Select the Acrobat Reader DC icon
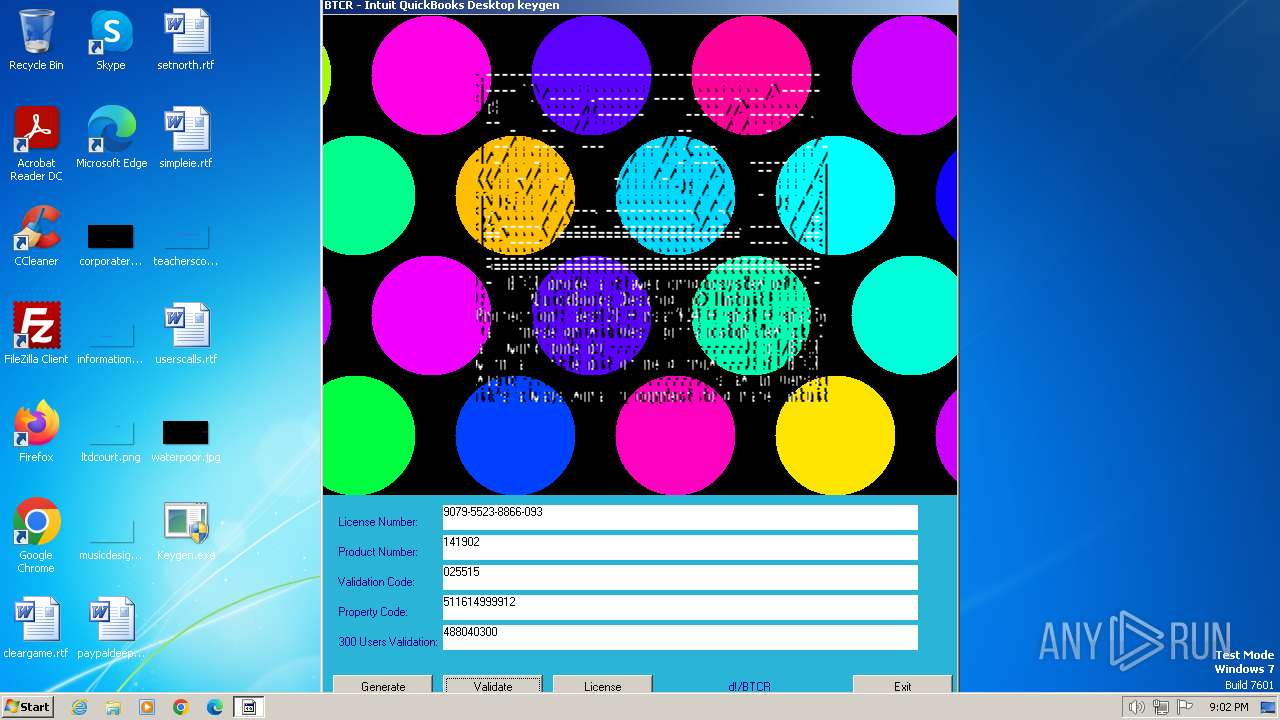Image resolution: width=1280 pixels, height=720 pixels. coord(36,145)
